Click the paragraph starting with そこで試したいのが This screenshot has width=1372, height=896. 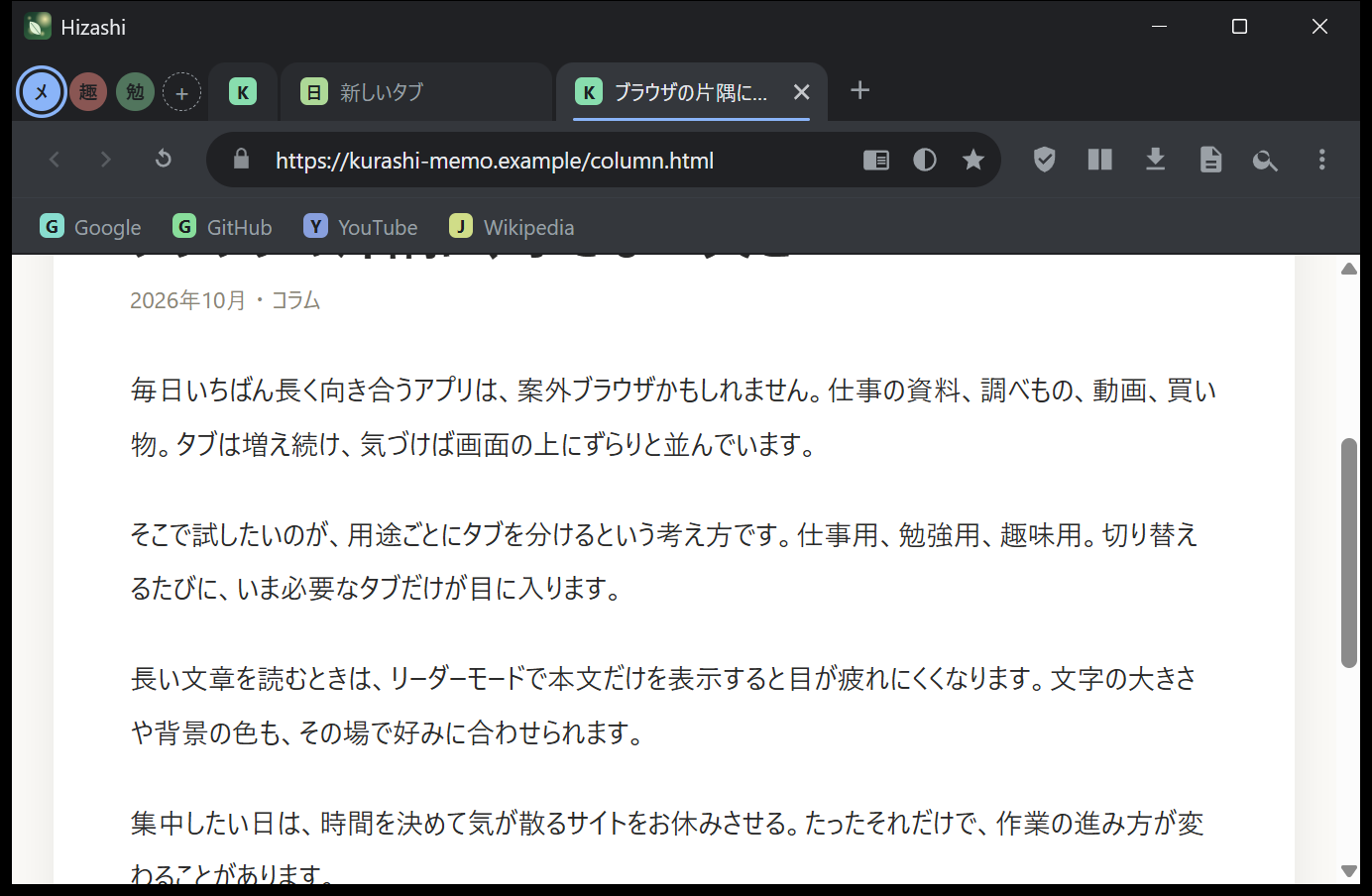(x=664, y=561)
